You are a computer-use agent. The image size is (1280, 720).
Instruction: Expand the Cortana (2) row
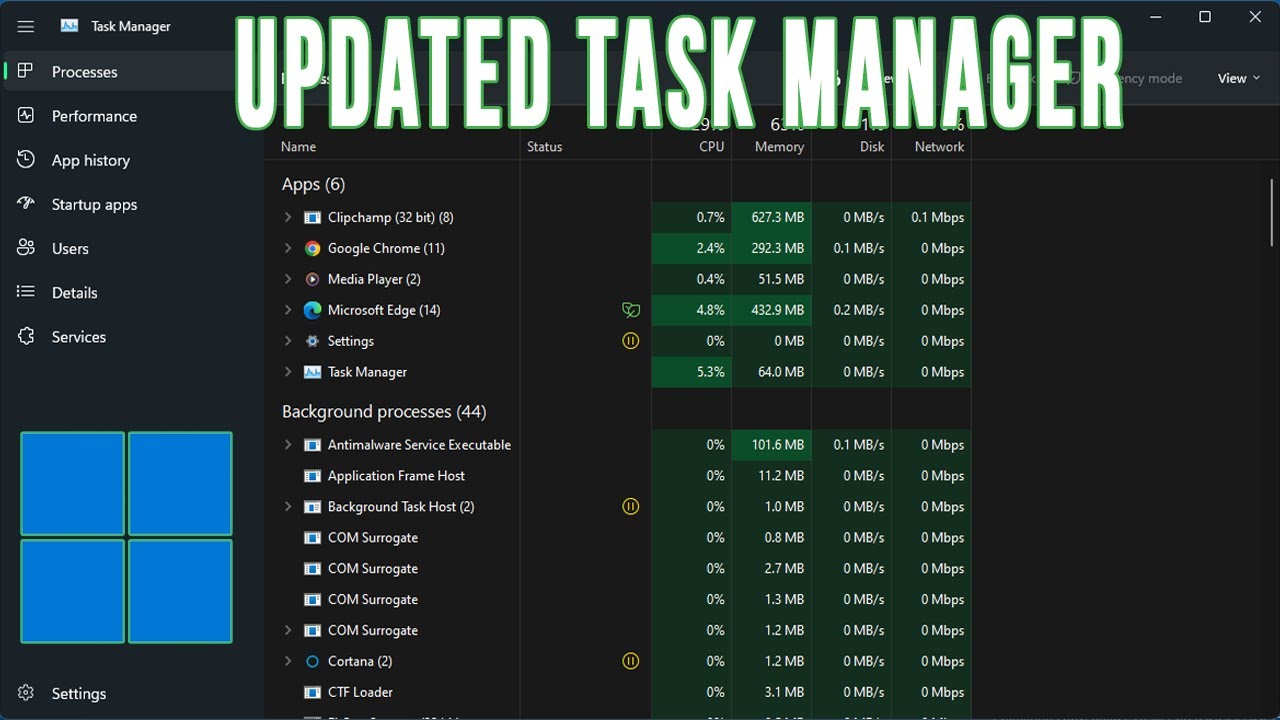288,661
